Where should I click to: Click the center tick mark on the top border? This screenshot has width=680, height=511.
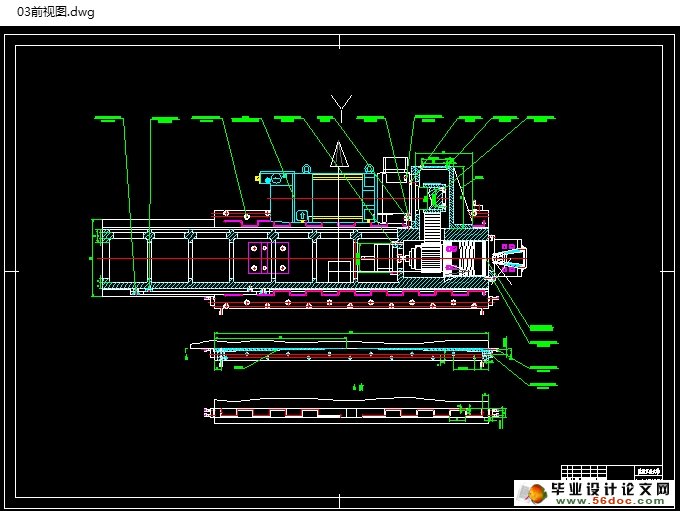(340, 39)
